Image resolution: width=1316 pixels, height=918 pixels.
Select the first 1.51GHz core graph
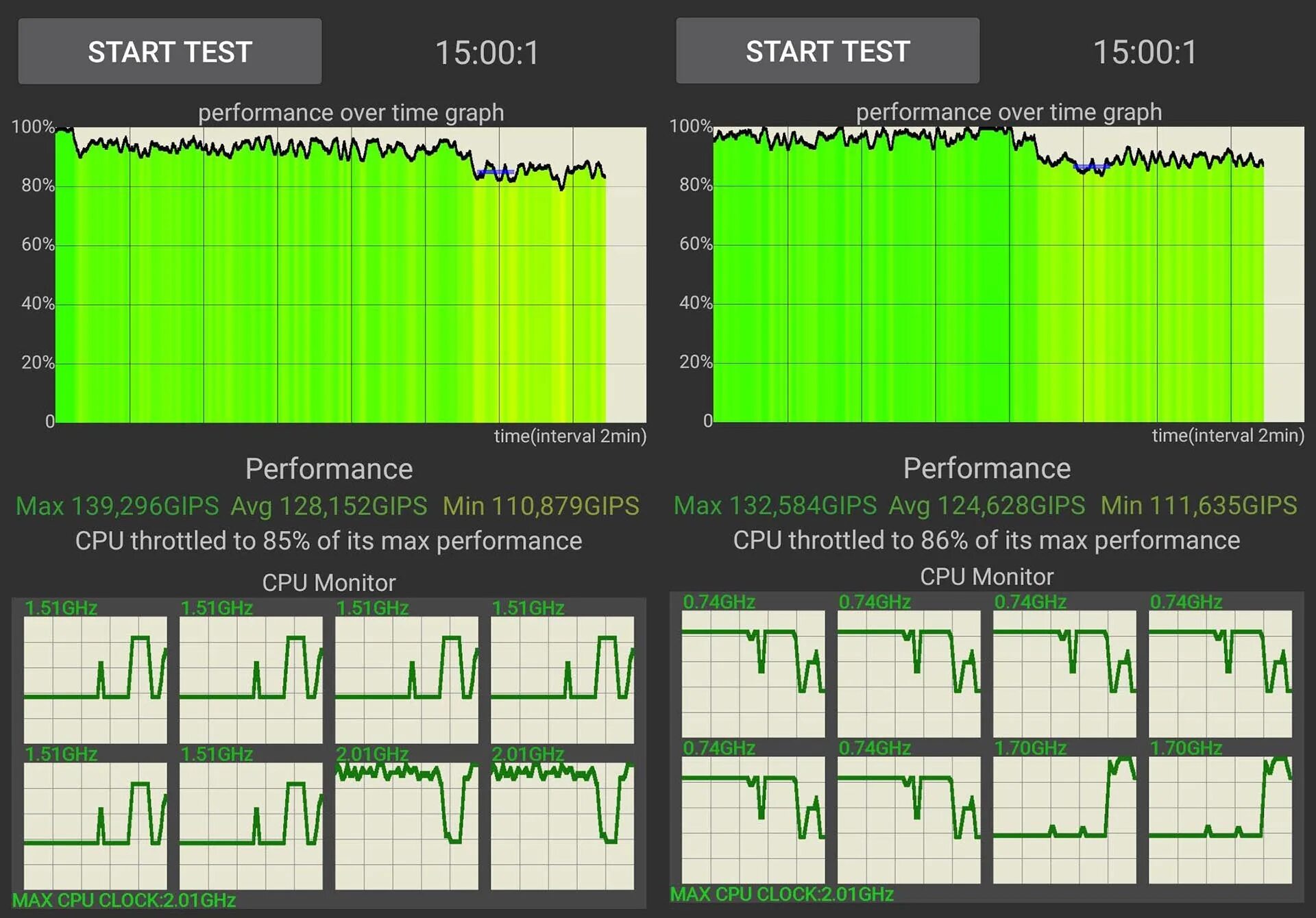(x=95, y=679)
